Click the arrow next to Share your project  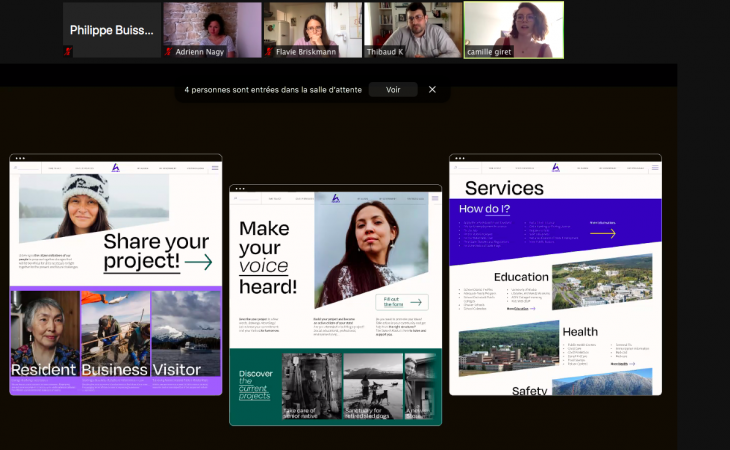pos(198,262)
